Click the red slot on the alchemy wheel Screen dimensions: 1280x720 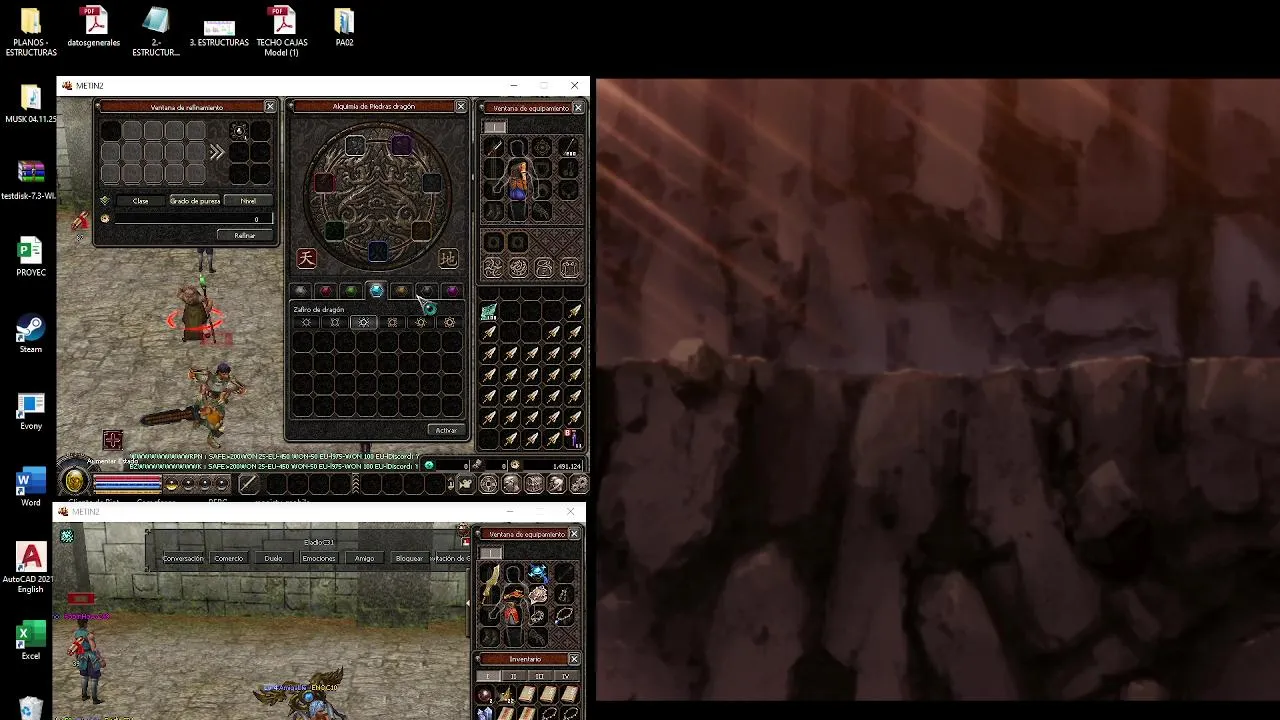click(x=324, y=183)
